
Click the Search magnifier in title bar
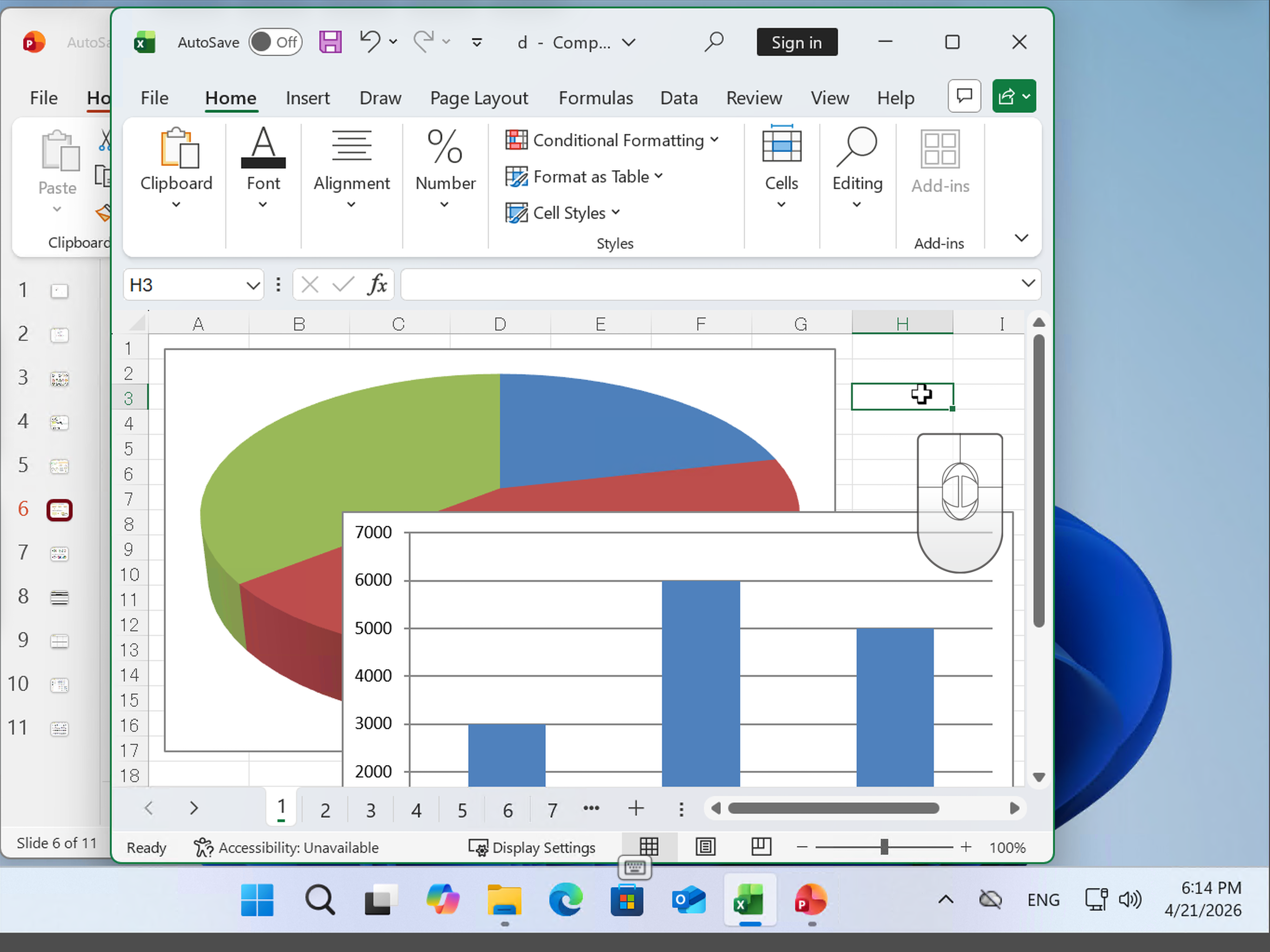pyautogui.click(x=714, y=42)
